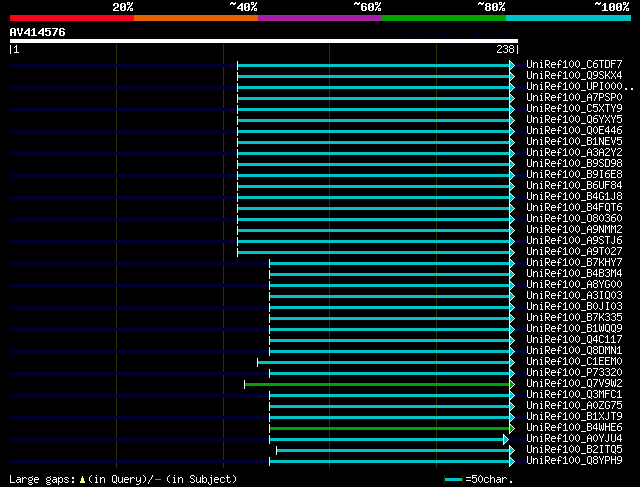The width and height of the screenshot is (640, 487).
Task: Select UniRef100_Q0E446 hit name
Action: click(x=574, y=131)
